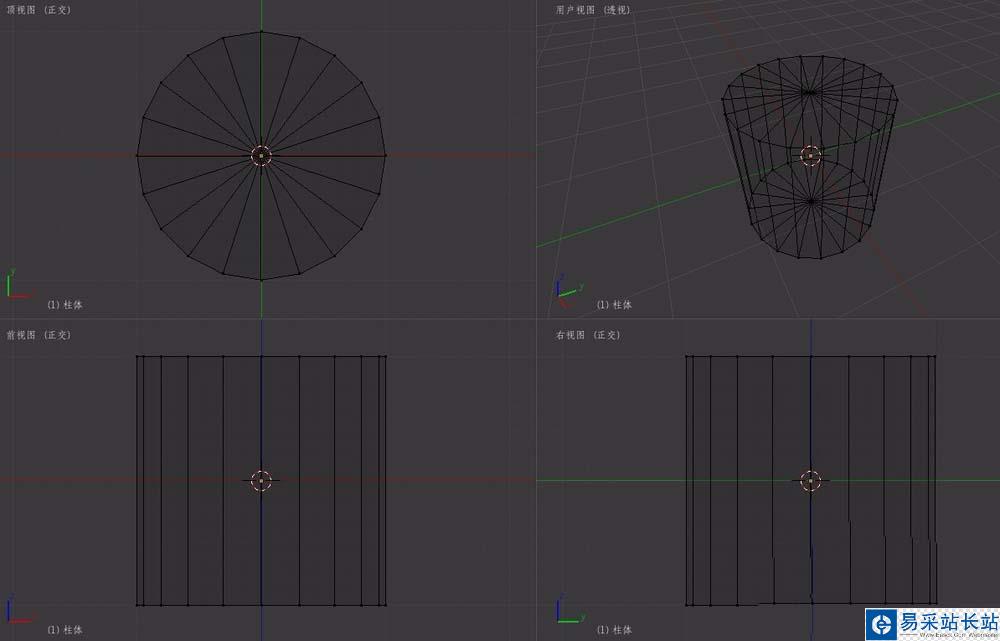Click the 顶视图 (正交) viewport label
This screenshot has height=641, width=1000.
pyautogui.click(x=39, y=10)
